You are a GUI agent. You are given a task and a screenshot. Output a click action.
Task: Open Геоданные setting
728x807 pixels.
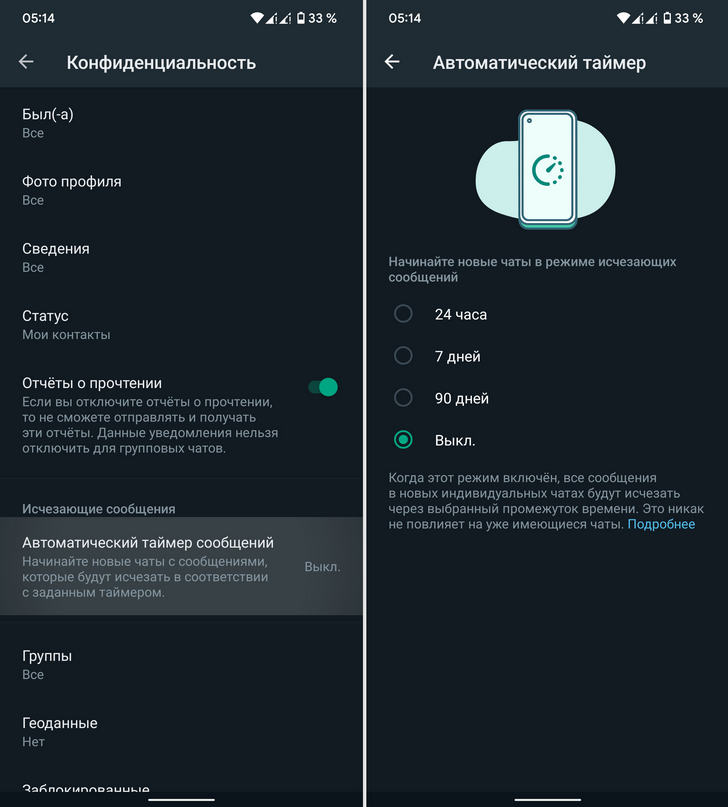click(182, 732)
